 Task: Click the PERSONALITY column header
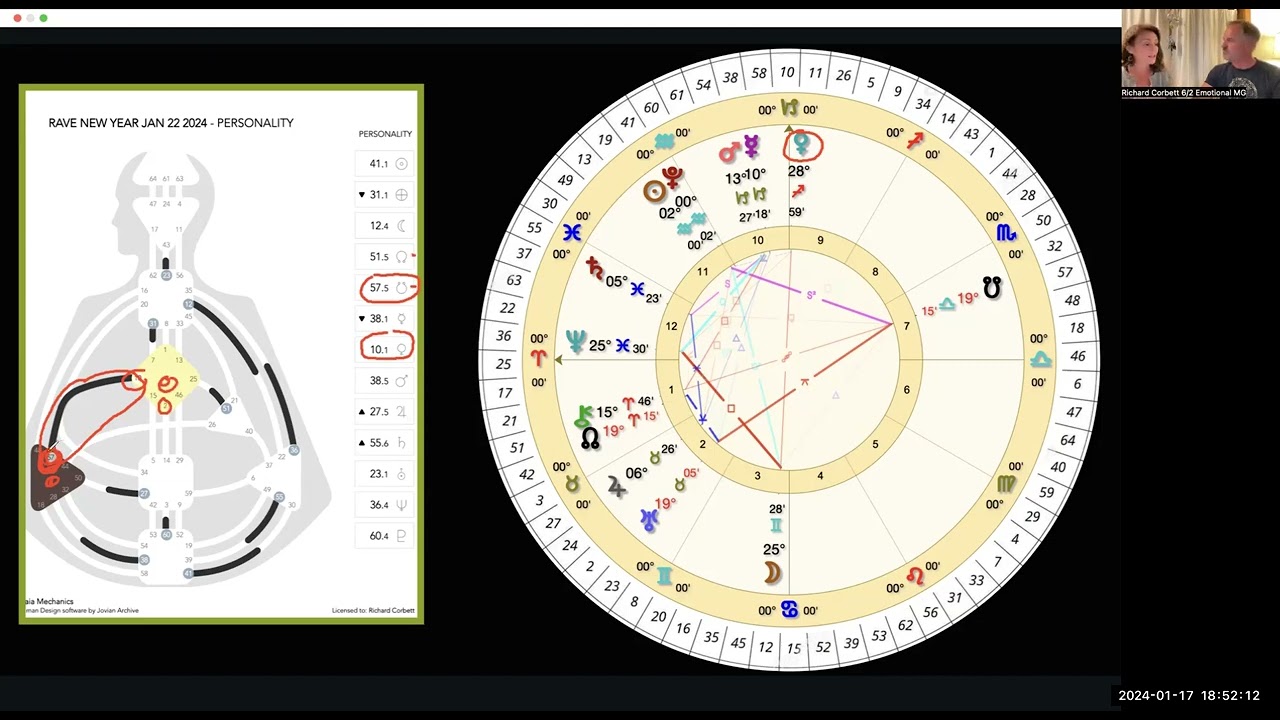385,134
